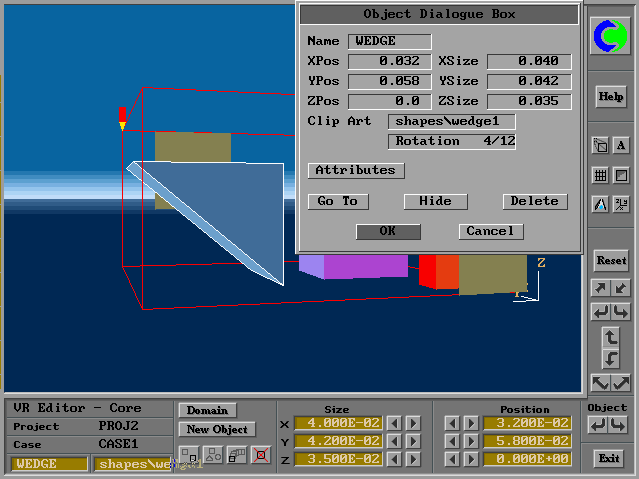Increase X size with right arrow
This screenshot has width=639, height=479.
(413, 424)
